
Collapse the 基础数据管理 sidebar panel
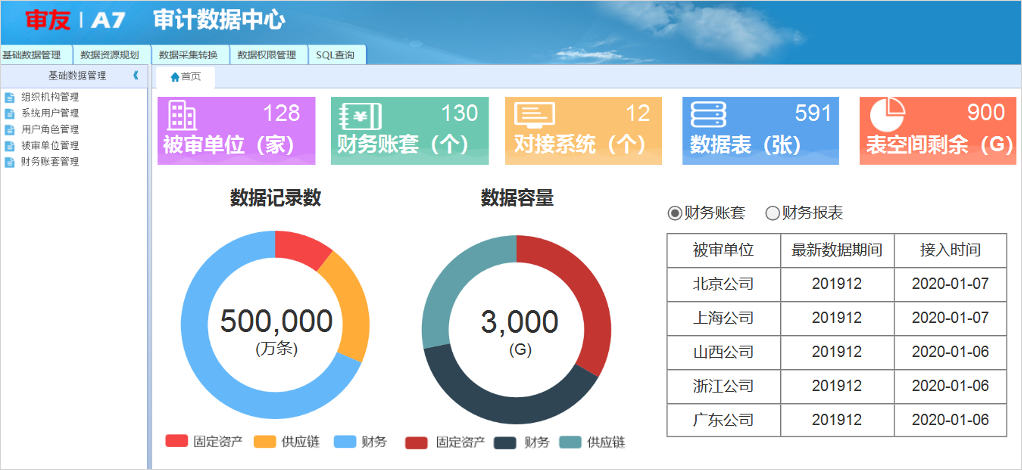136,75
